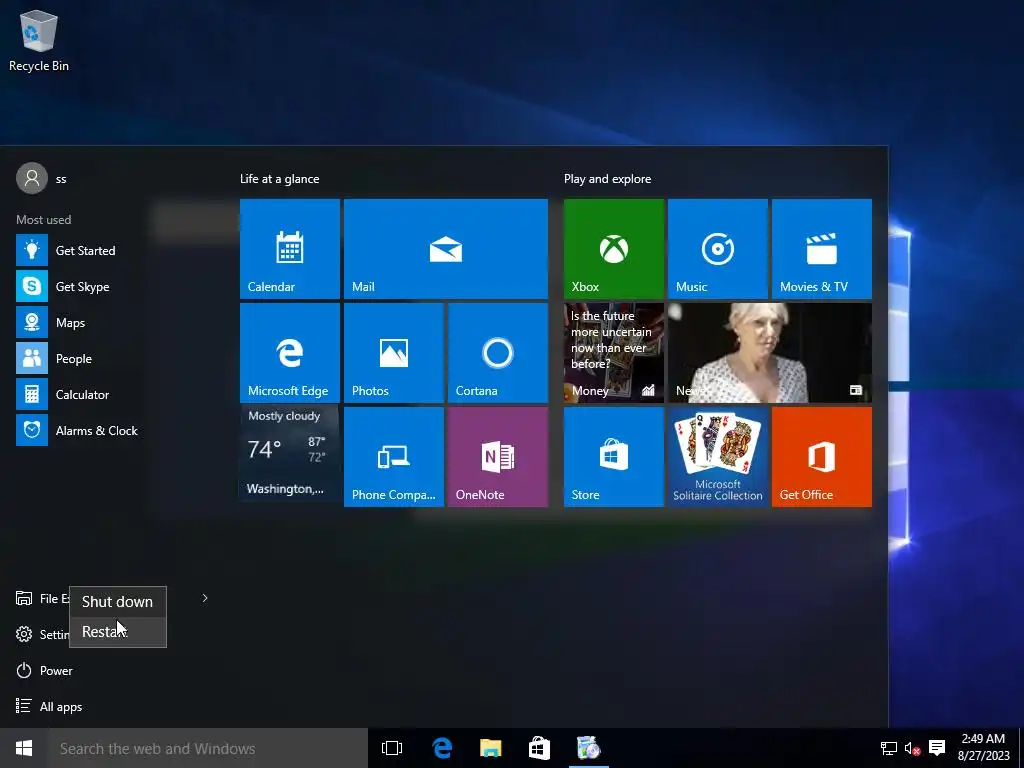Open the Store tile
1024x768 pixels.
point(613,456)
